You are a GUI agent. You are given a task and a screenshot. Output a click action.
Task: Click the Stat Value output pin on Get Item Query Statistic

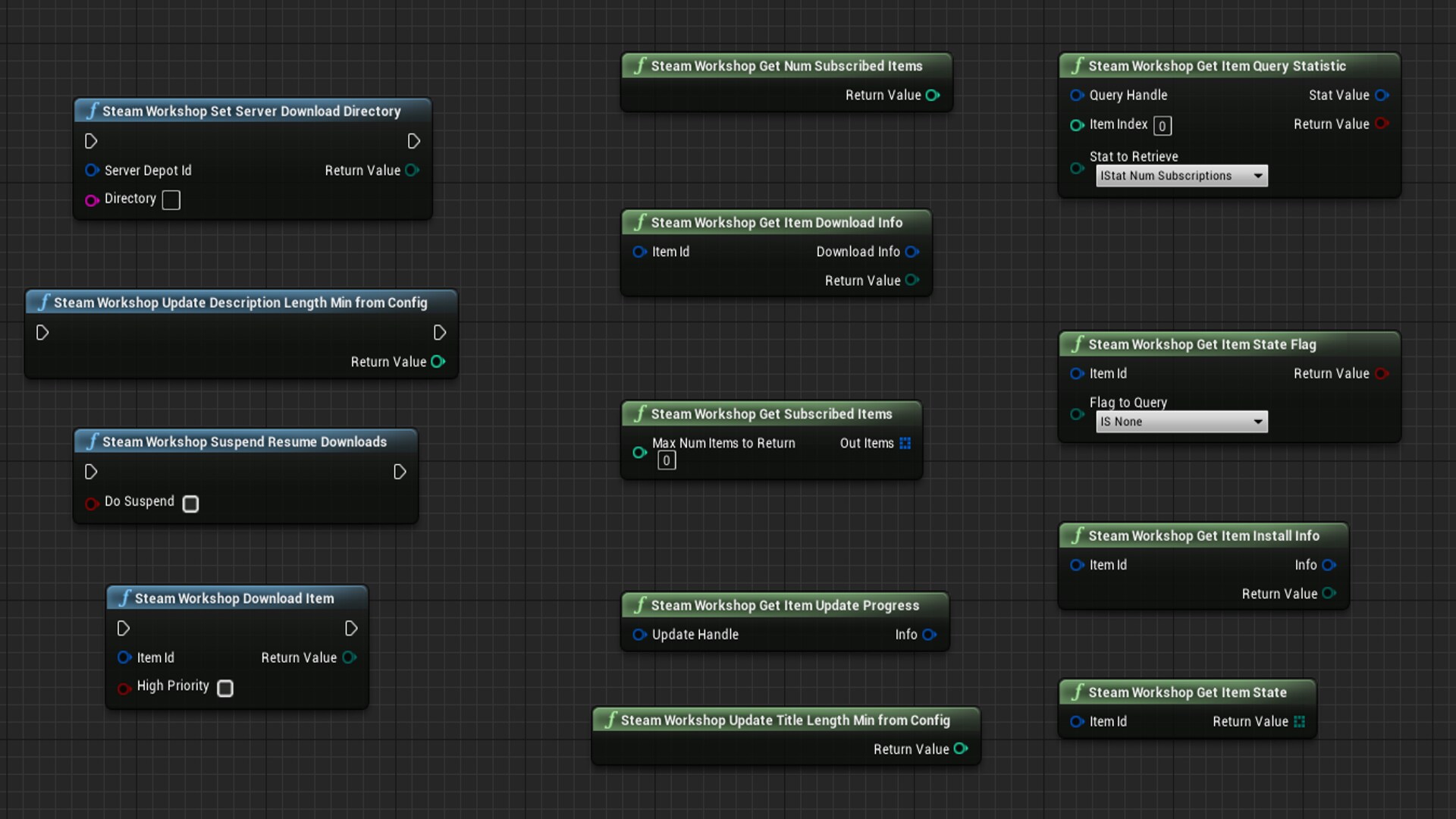point(1382,95)
